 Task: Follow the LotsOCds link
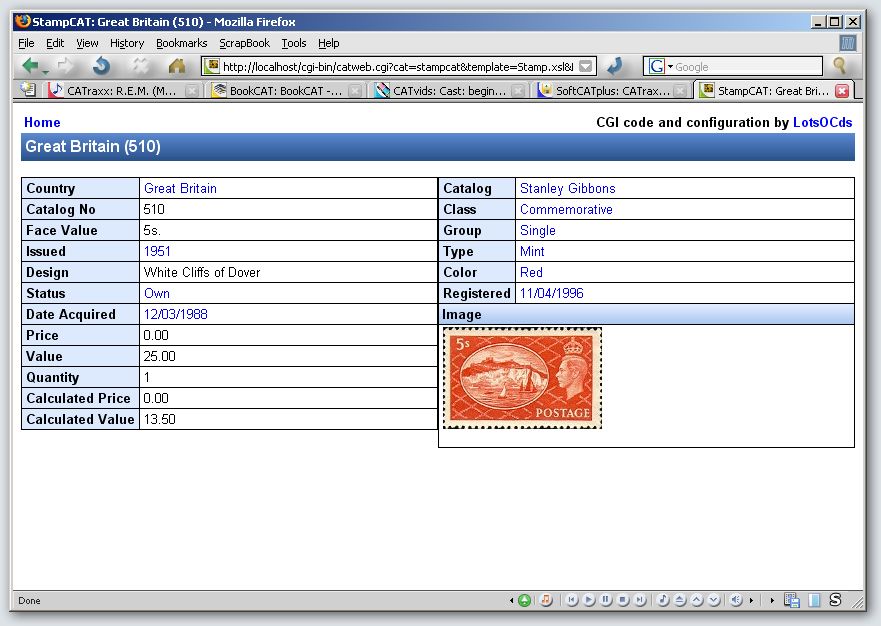(x=822, y=122)
